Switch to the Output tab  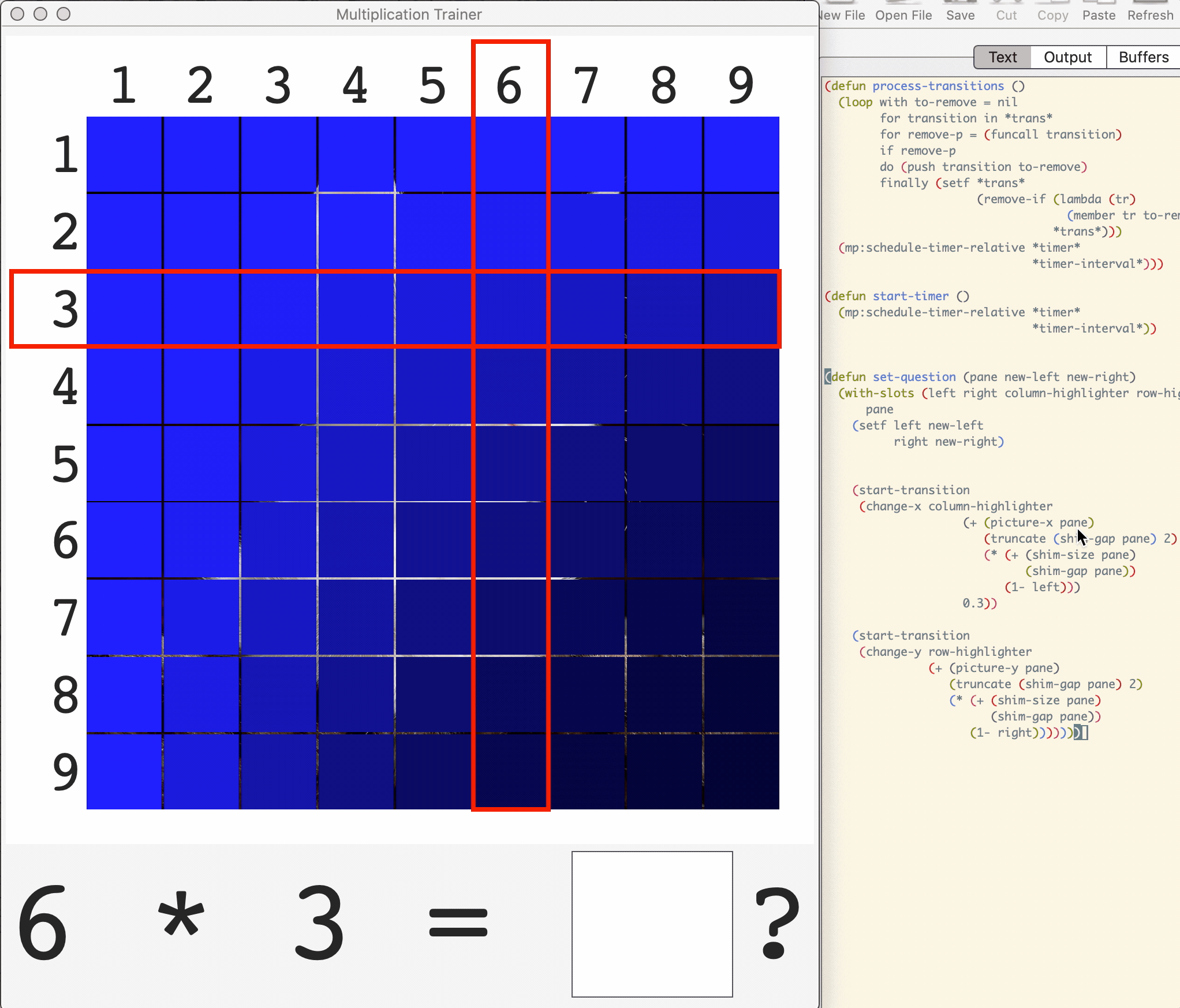[1067, 57]
